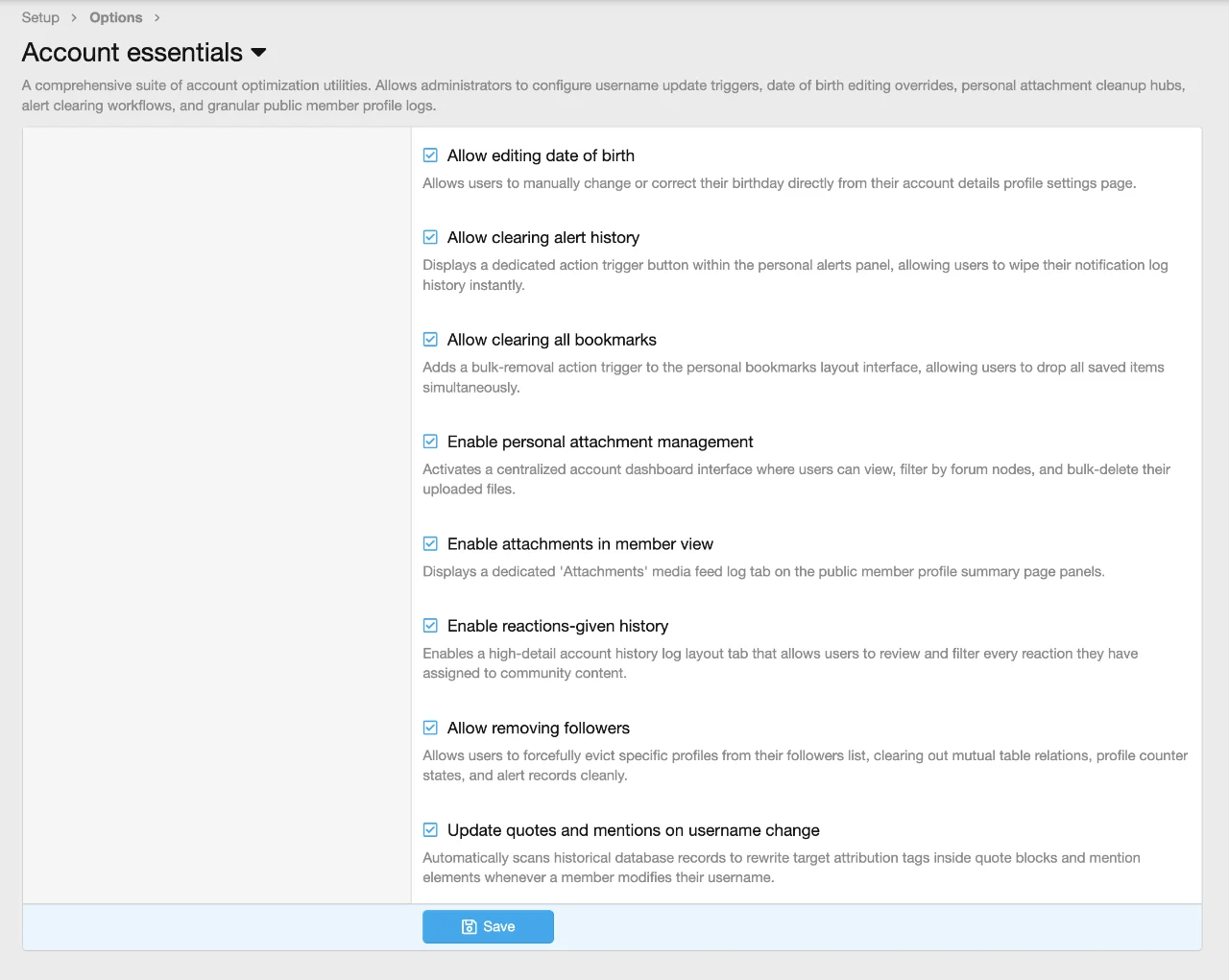
Task: Click the Account essentials page heading
Action: 133,53
